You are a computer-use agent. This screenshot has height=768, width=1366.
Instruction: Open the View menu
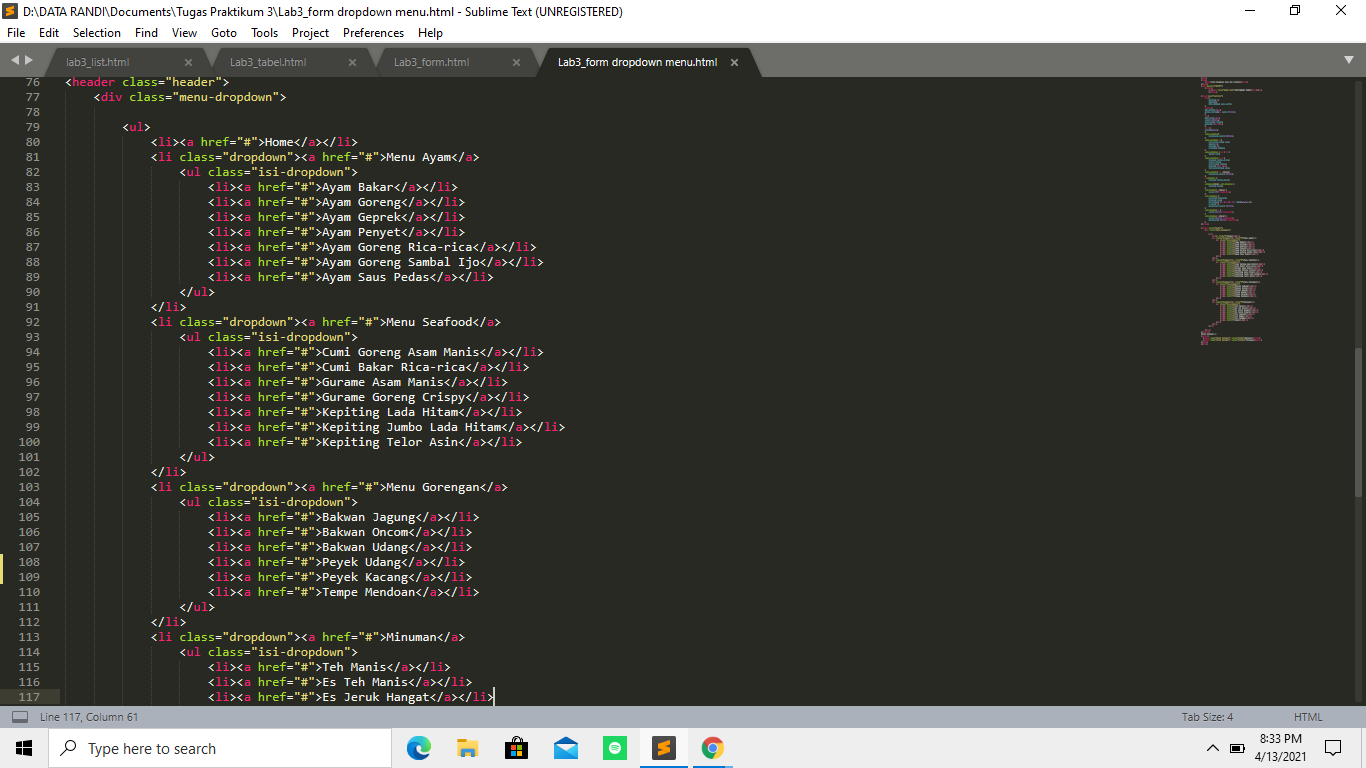(185, 33)
